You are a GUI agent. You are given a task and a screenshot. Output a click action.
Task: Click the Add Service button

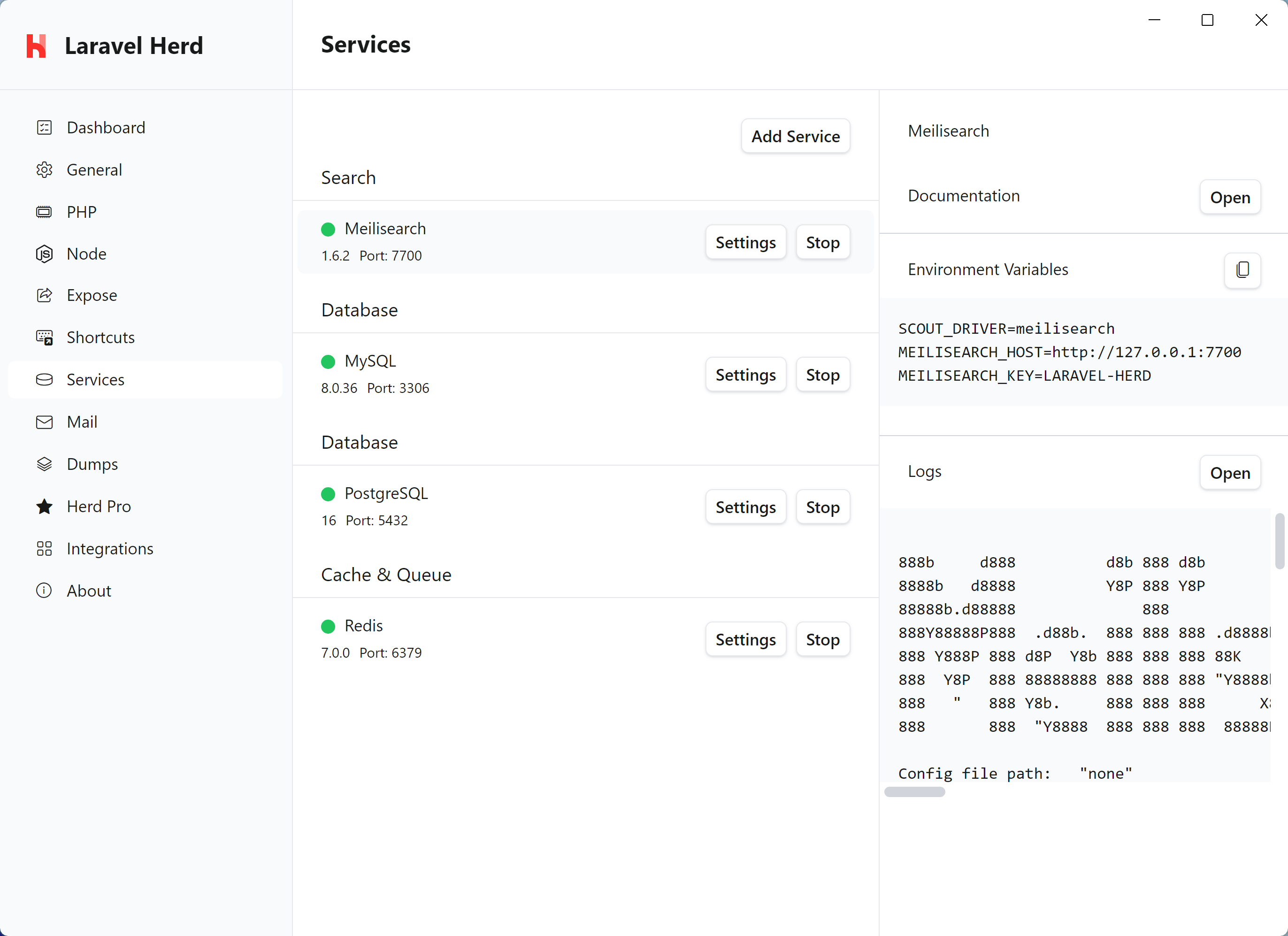[x=795, y=136]
